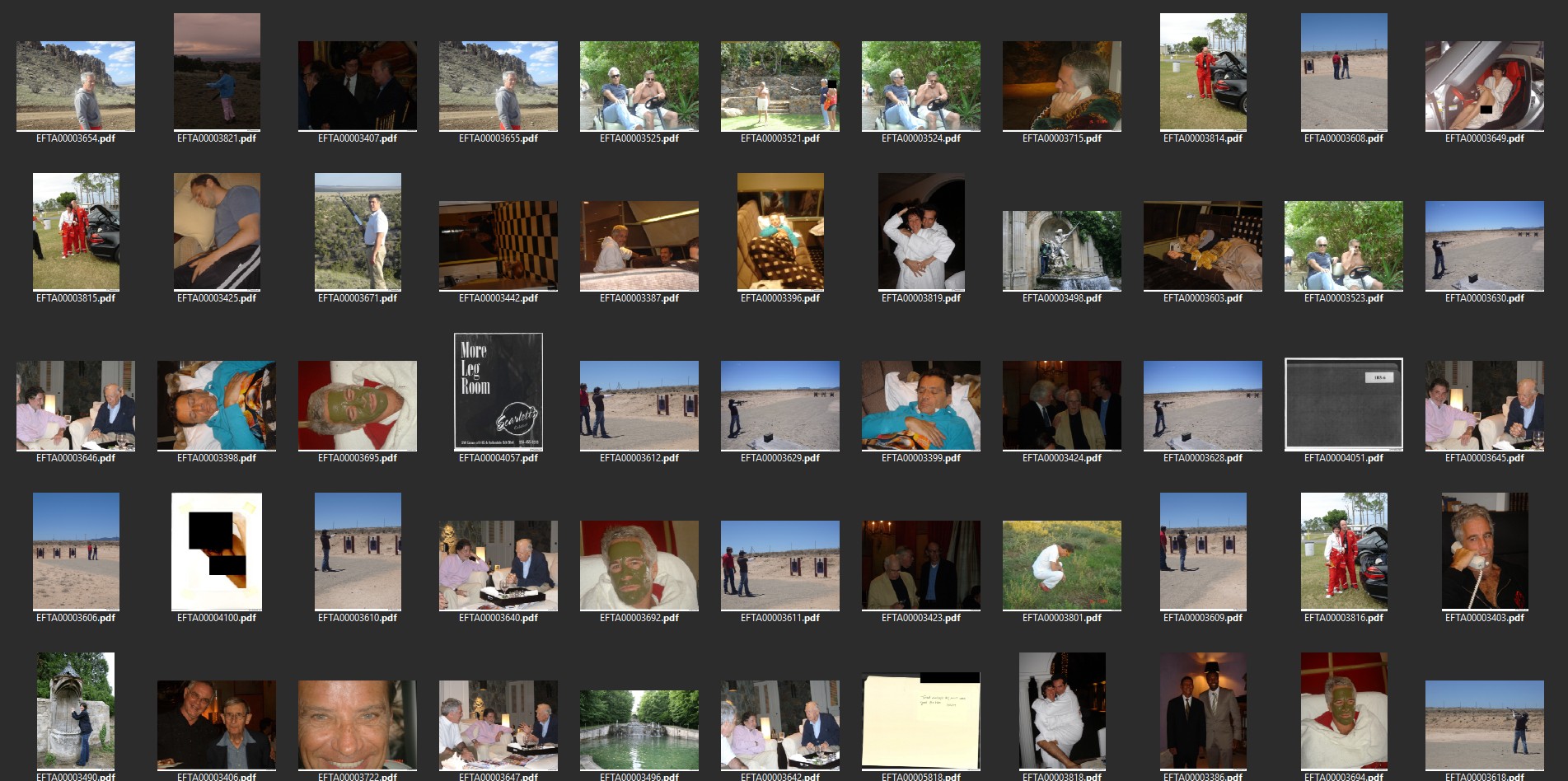Click the EFTA00003498.pdf fountain thumbnail
This screenshot has height=781, width=1568.
[x=1062, y=250]
